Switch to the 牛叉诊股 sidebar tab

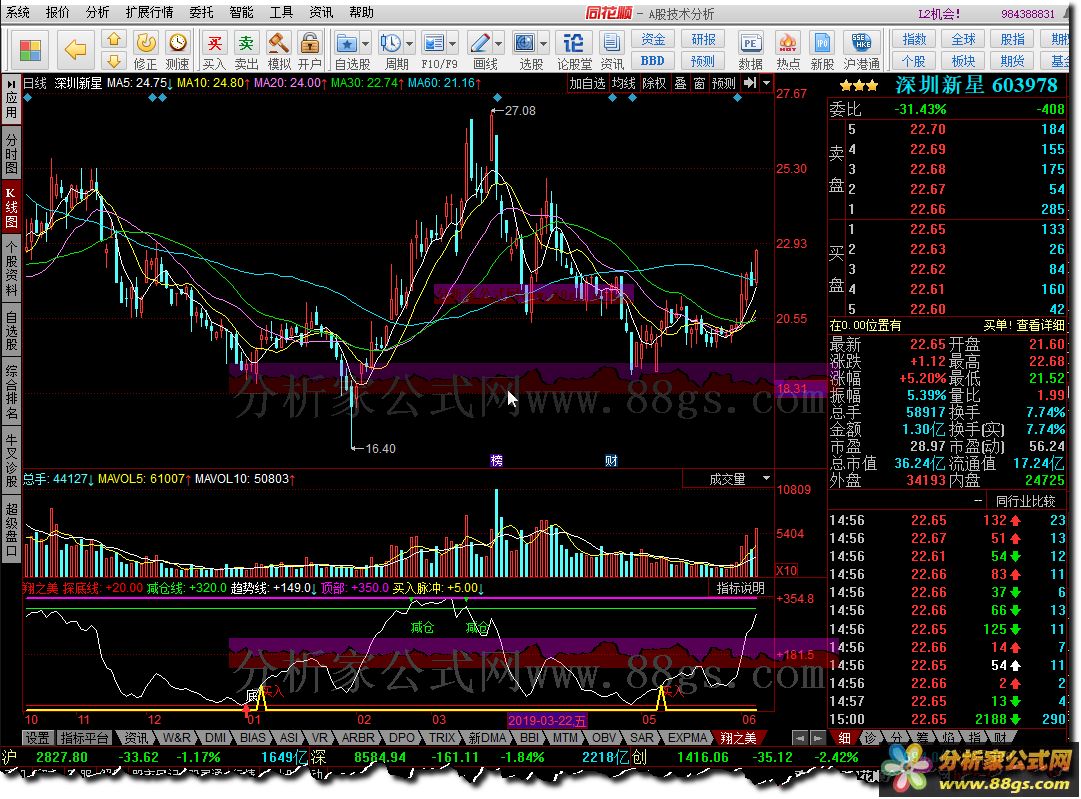[11, 461]
